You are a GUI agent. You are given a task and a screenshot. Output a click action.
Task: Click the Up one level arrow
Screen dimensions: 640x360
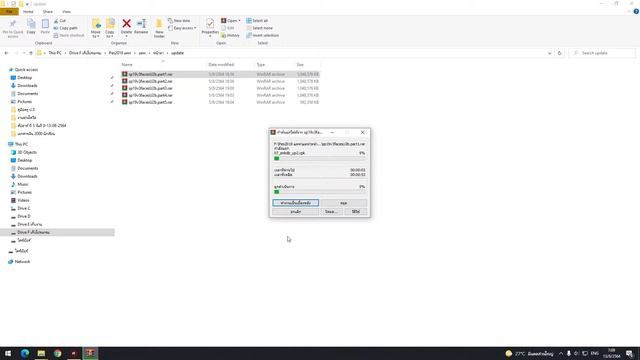[x=31, y=53]
